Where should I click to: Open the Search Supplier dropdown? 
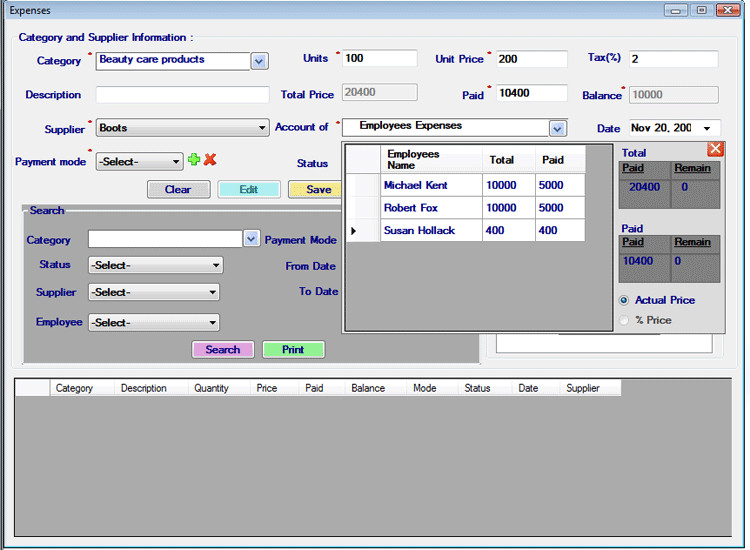pos(154,292)
